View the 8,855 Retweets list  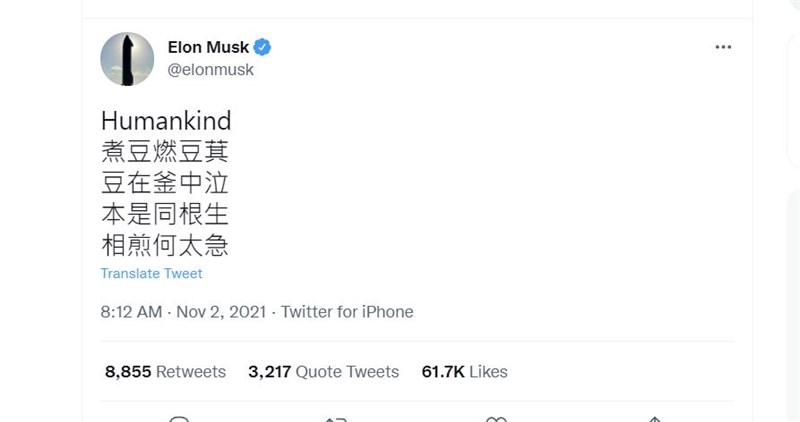coord(165,372)
